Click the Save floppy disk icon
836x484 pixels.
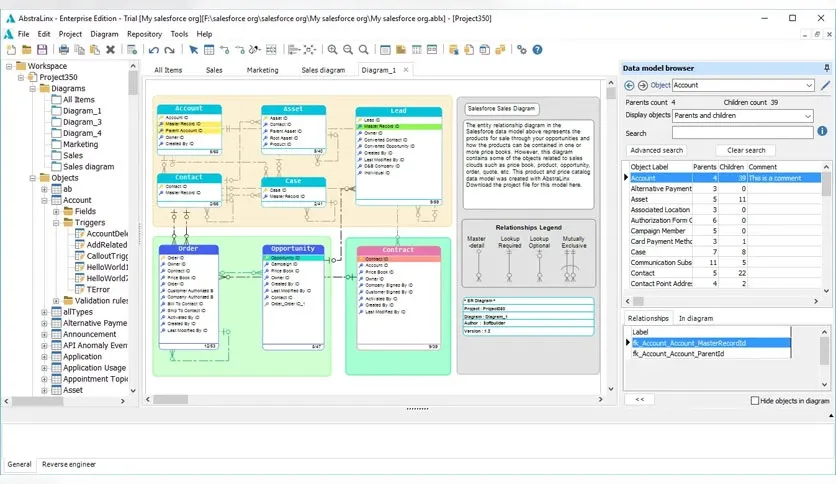(x=42, y=50)
